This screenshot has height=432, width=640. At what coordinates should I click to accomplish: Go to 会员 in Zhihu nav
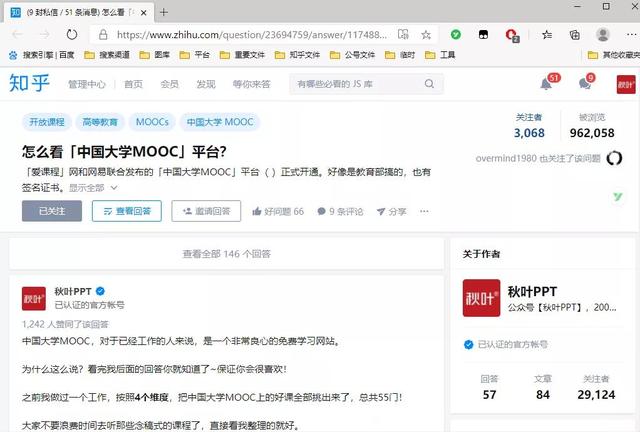coord(169,84)
